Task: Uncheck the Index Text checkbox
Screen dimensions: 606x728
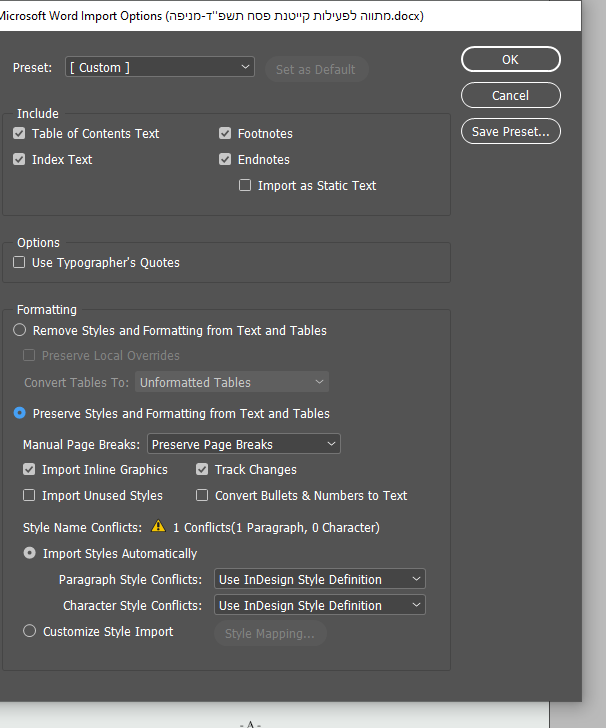Action: [x=19, y=159]
